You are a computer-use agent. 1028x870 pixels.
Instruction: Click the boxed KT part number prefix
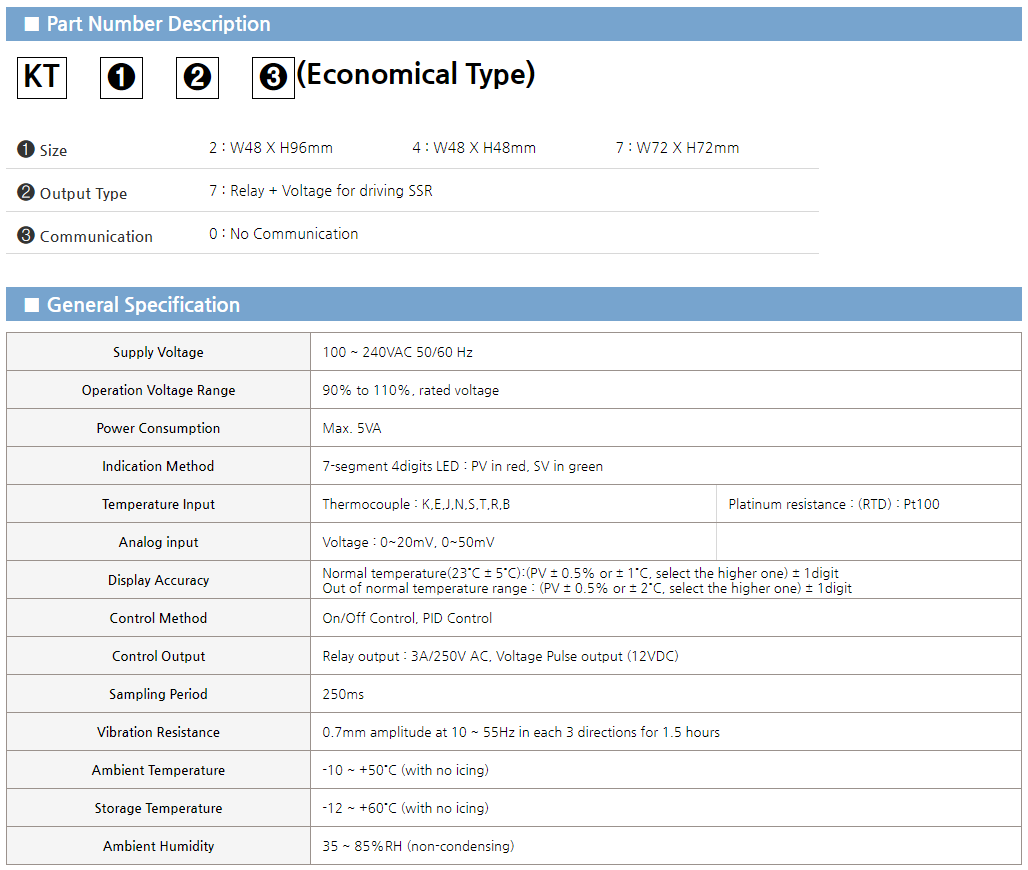(x=42, y=78)
